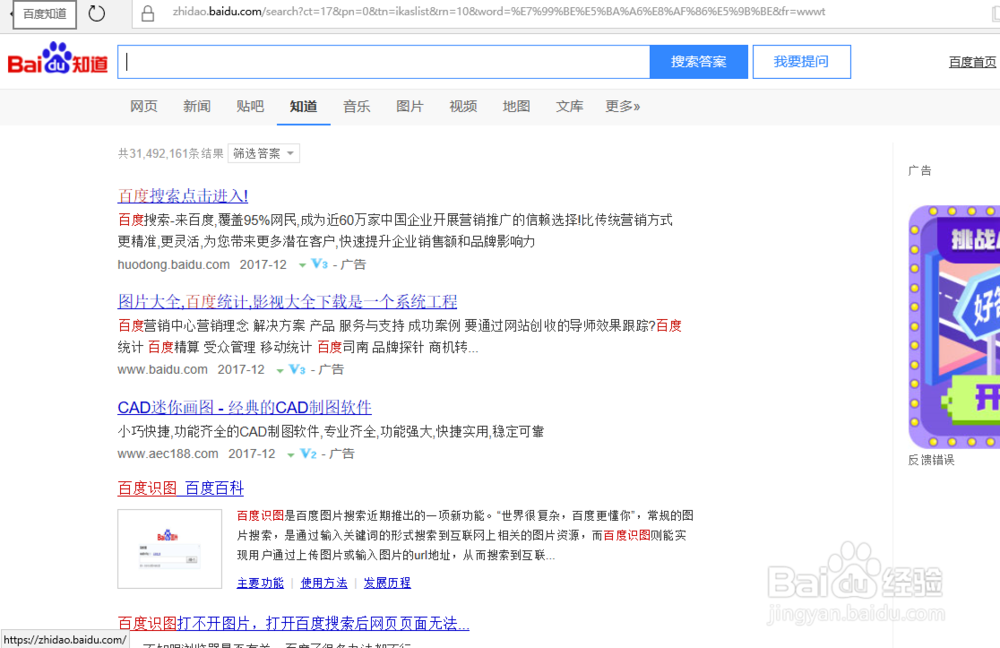
Task: Switch to the 文库 search tab
Action: (x=570, y=107)
